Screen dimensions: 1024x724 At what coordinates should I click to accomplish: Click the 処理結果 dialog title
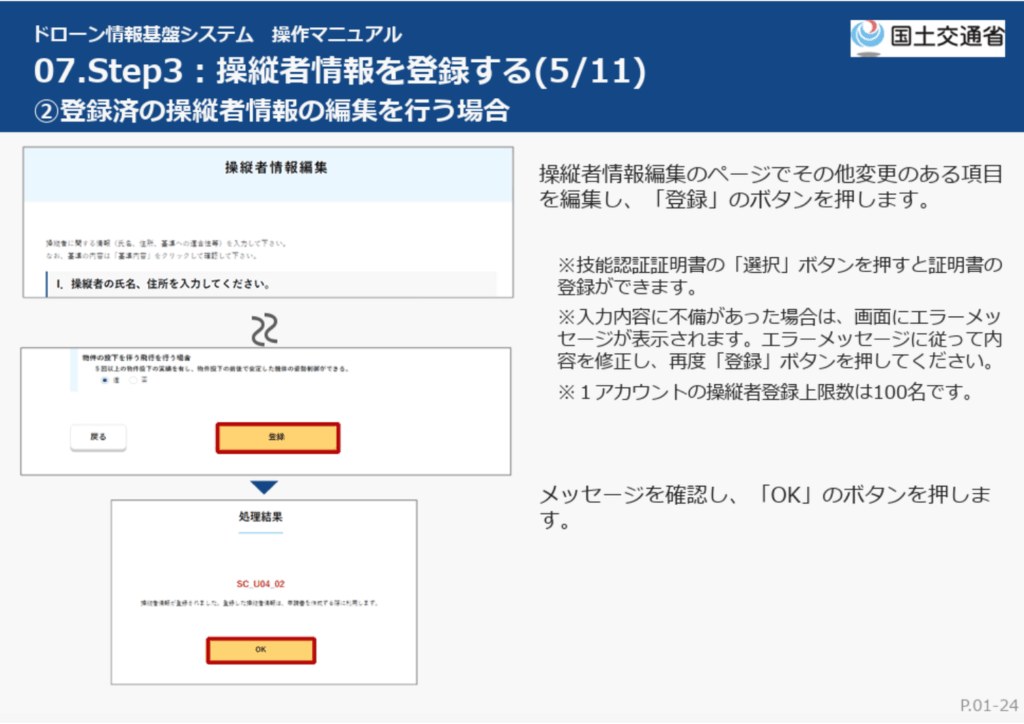261,518
